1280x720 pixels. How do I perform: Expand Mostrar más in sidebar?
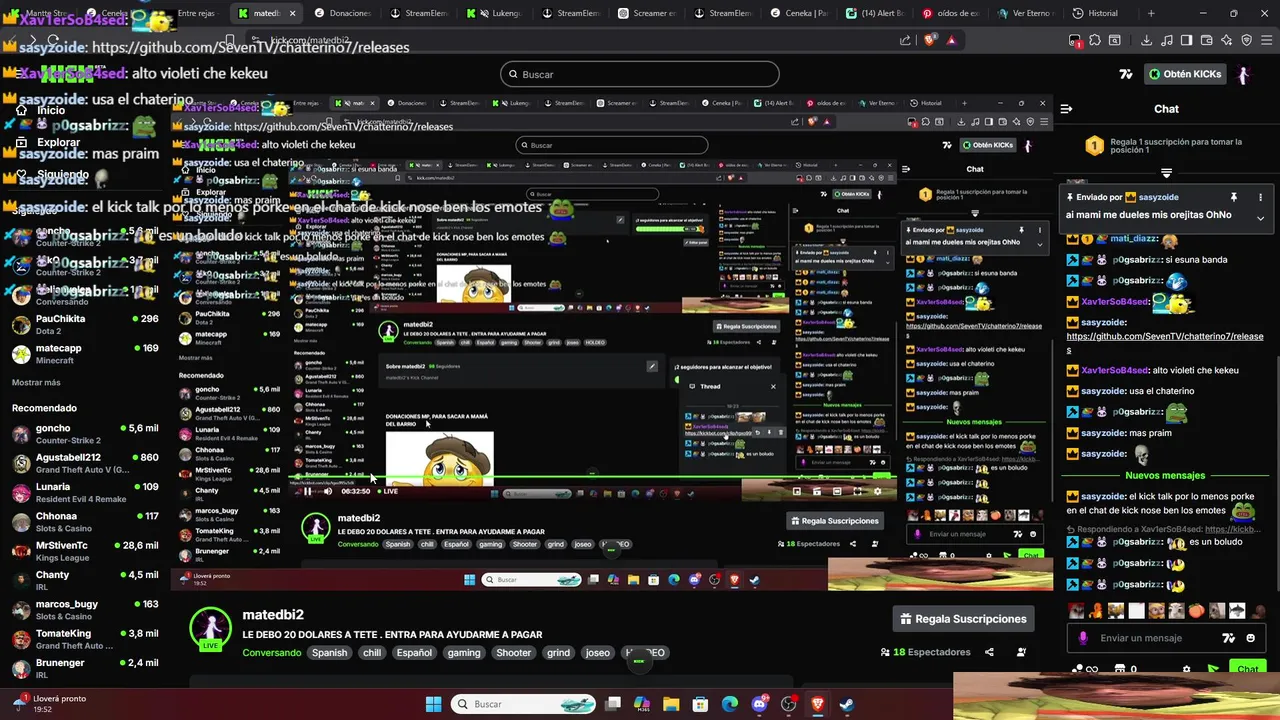tap(36, 382)
